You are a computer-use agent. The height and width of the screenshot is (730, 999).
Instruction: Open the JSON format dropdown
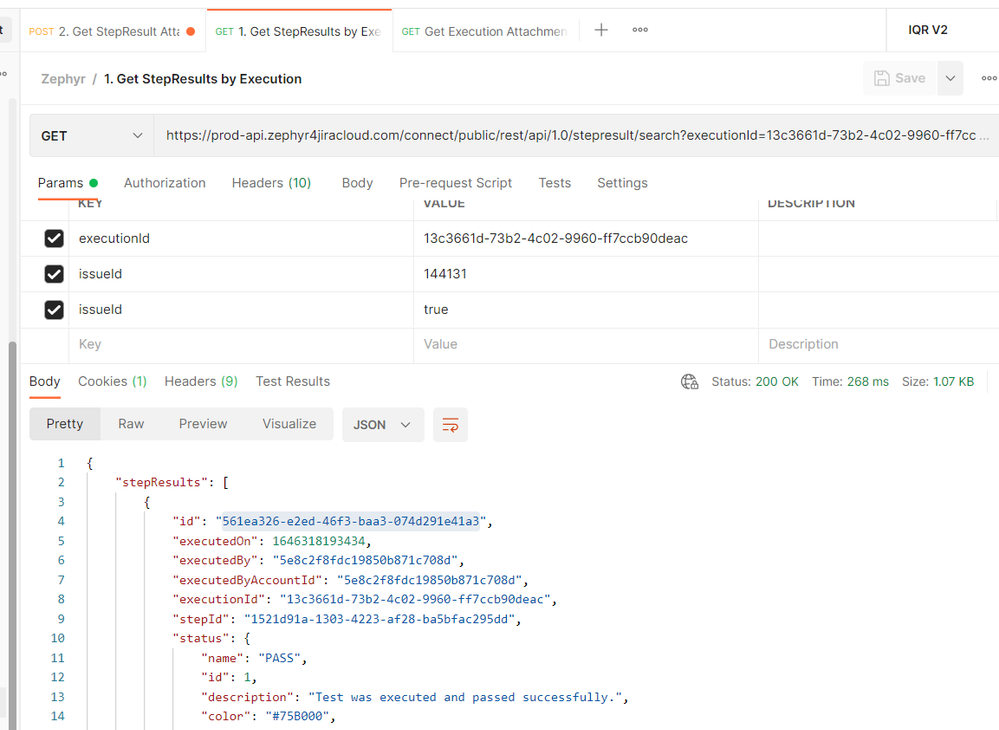point(382,425)
